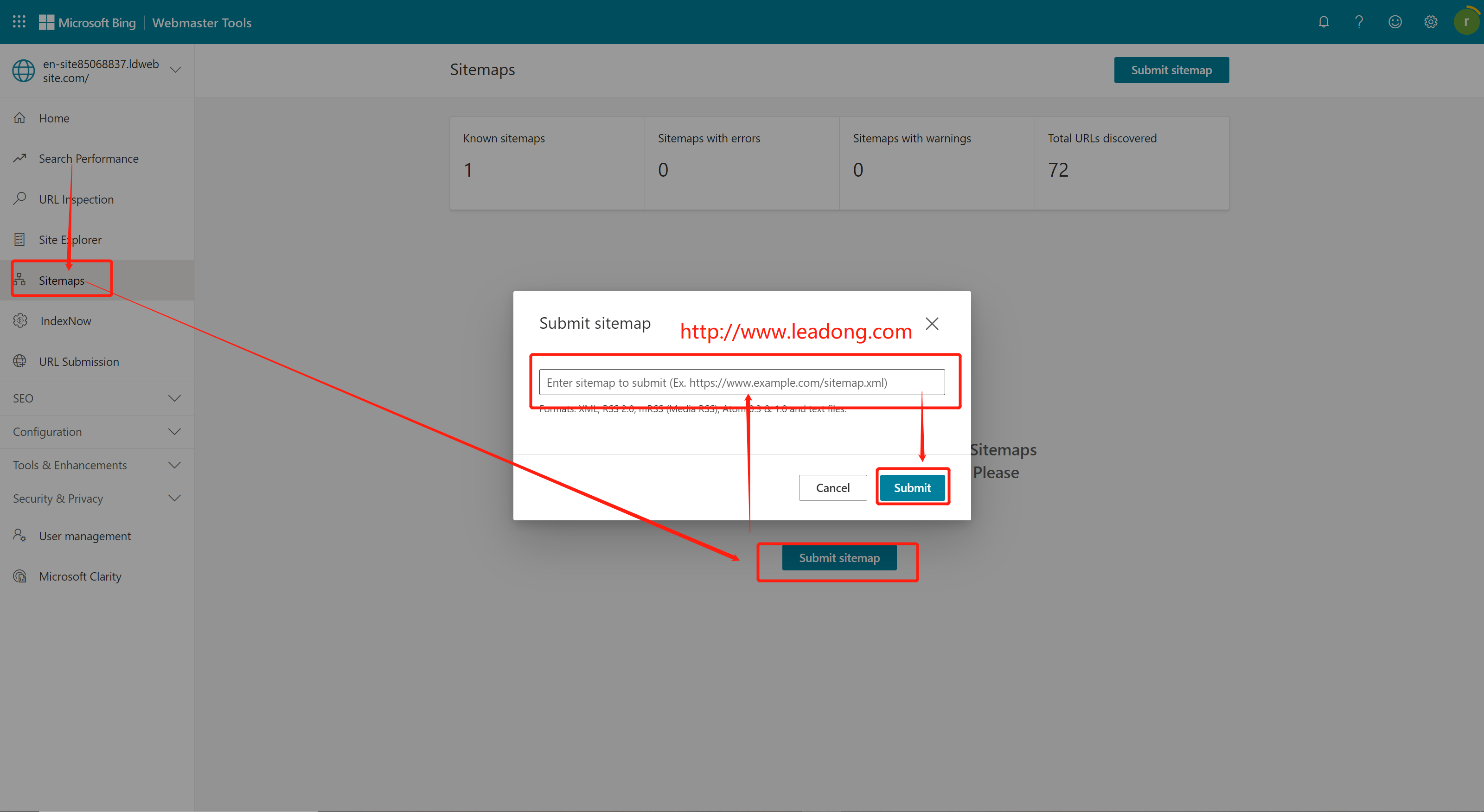Click the user profile avatar
The width and height of the screenshot is (1484, 812).
pyautogui.click(x=1465, y=22)
